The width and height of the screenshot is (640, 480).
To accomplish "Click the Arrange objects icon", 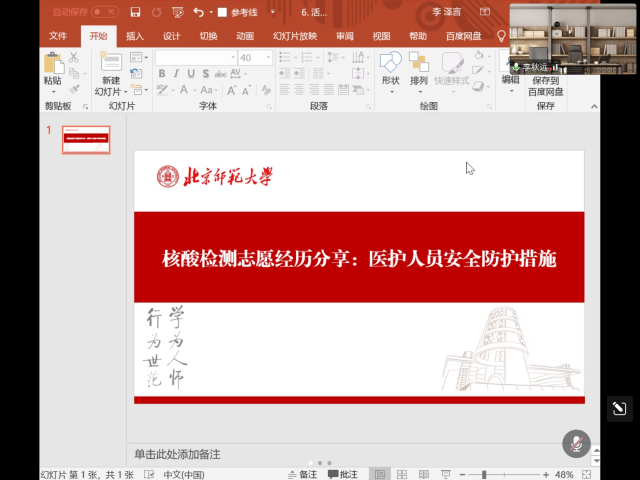I will 419,64.
